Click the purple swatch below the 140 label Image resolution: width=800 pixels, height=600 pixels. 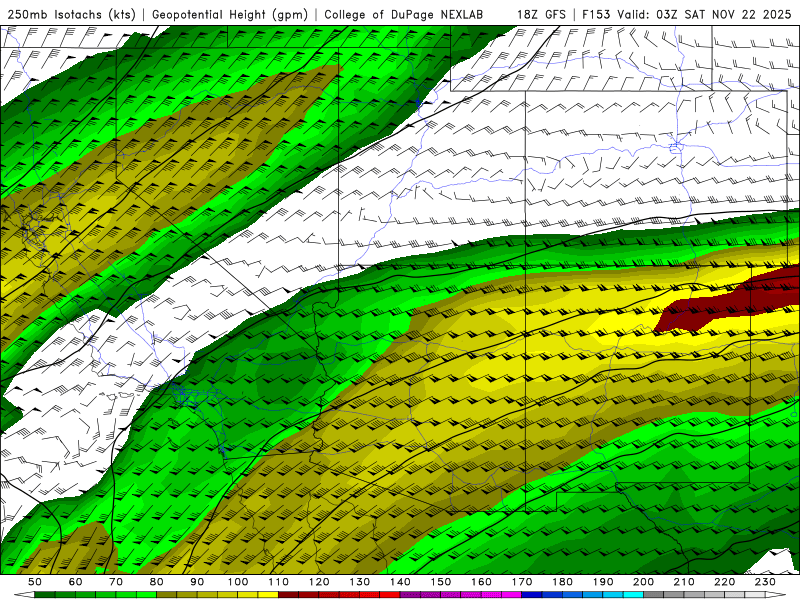click(410, 595)
